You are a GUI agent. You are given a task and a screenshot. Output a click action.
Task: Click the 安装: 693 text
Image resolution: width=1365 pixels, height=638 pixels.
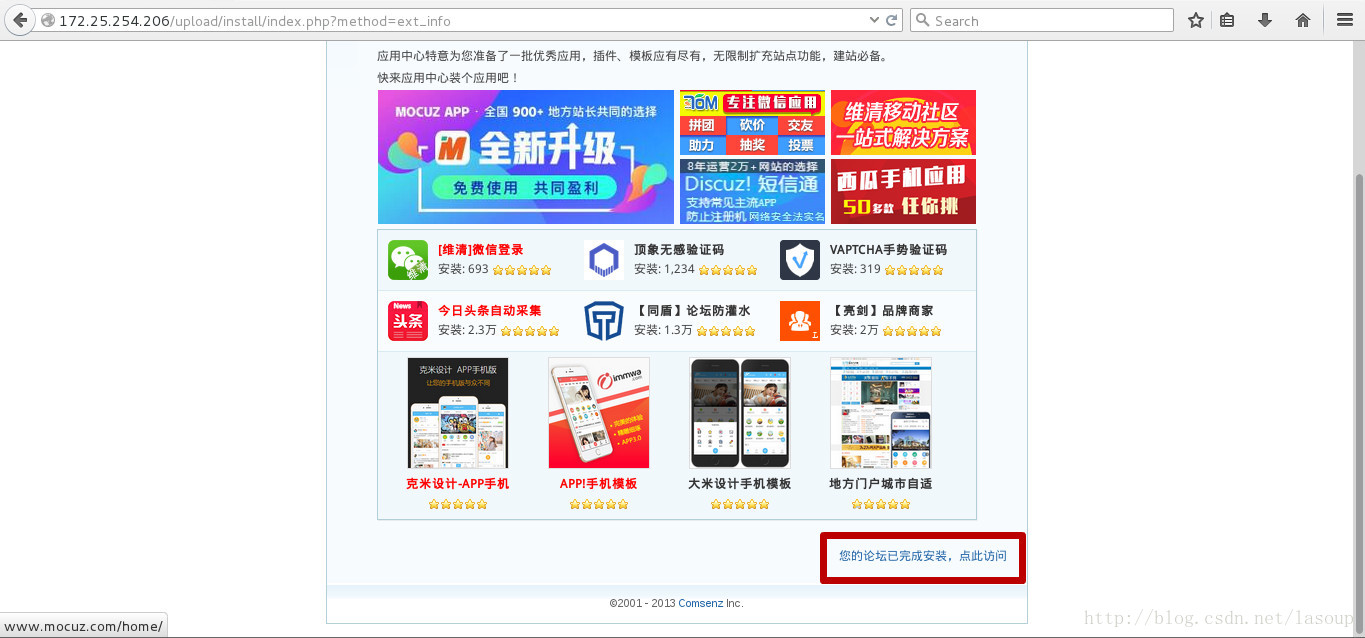[x=463, y=269]
